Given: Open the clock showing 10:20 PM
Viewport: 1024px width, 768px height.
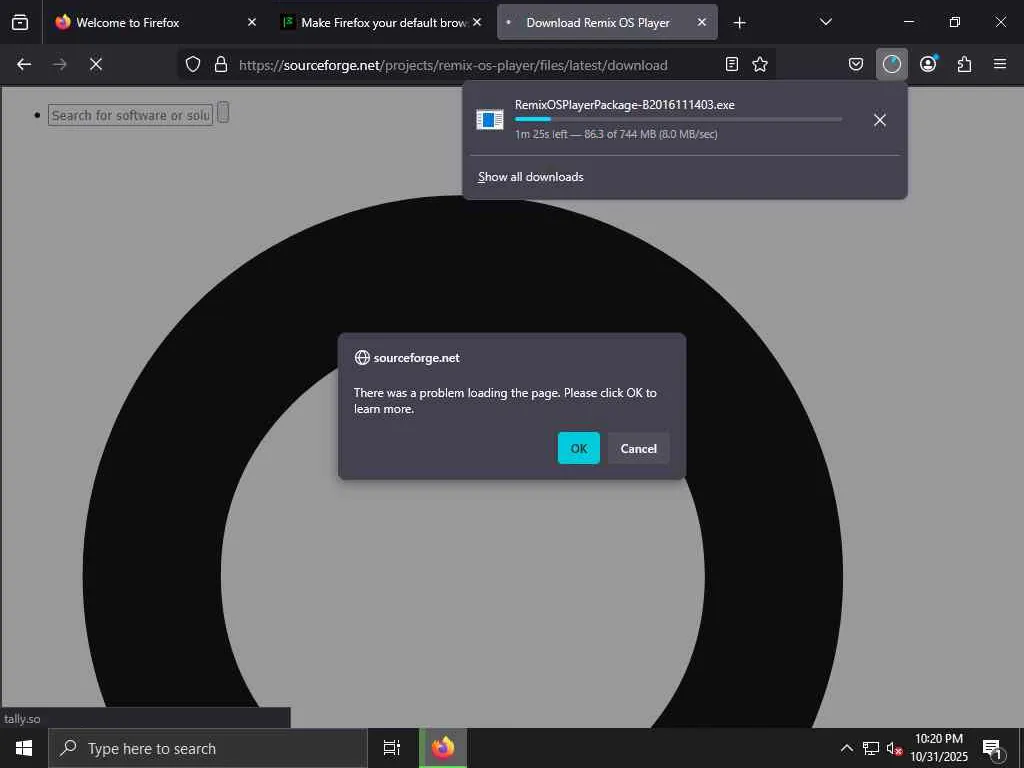Looking at the screenshot, I should click(938, 748).
